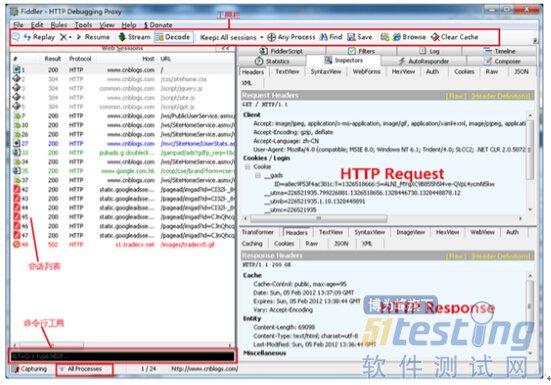
Task: Click the Find binoculars button
Action: [x=331, y=37]
